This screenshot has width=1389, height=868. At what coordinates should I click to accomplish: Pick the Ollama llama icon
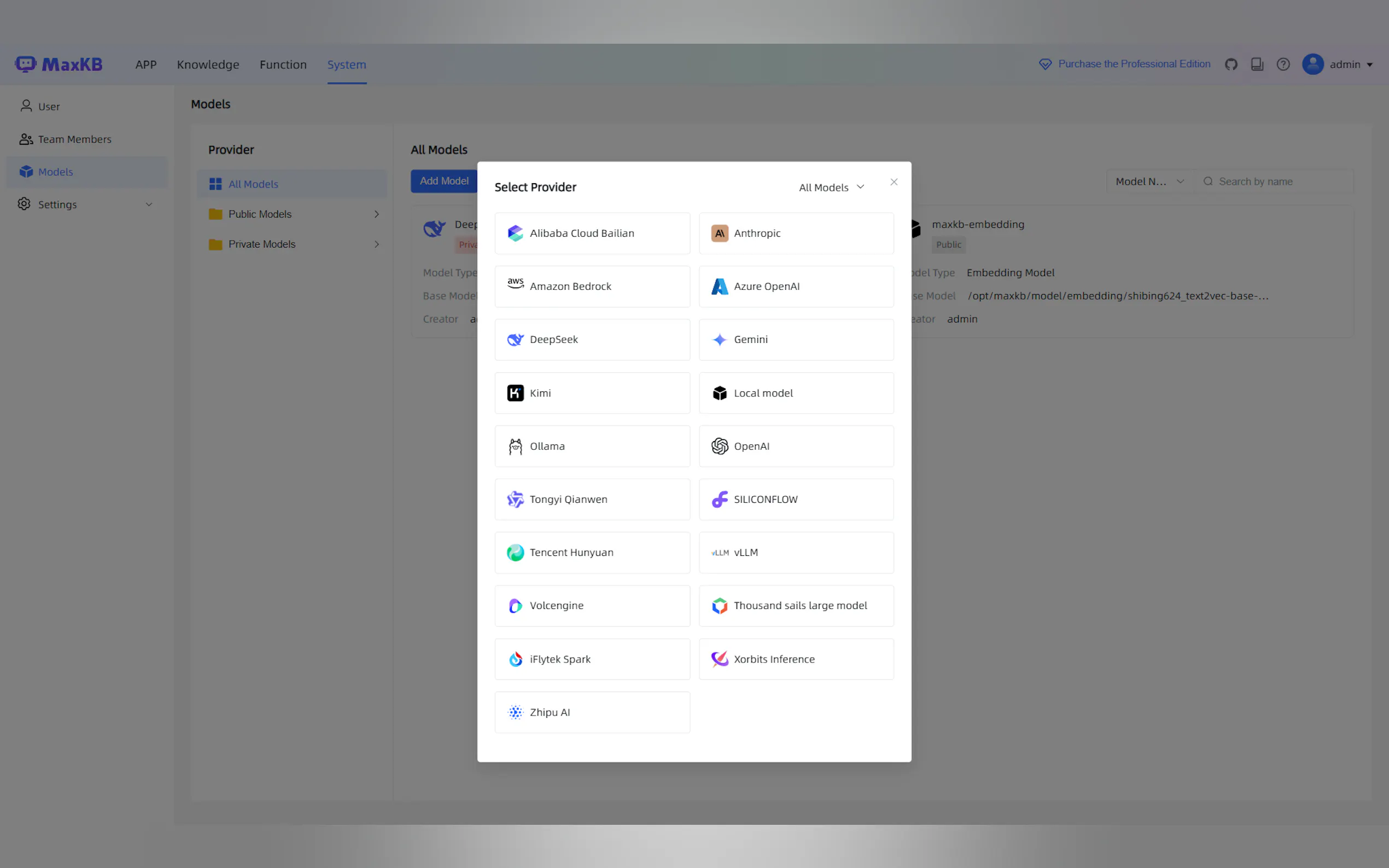point(515,447)
